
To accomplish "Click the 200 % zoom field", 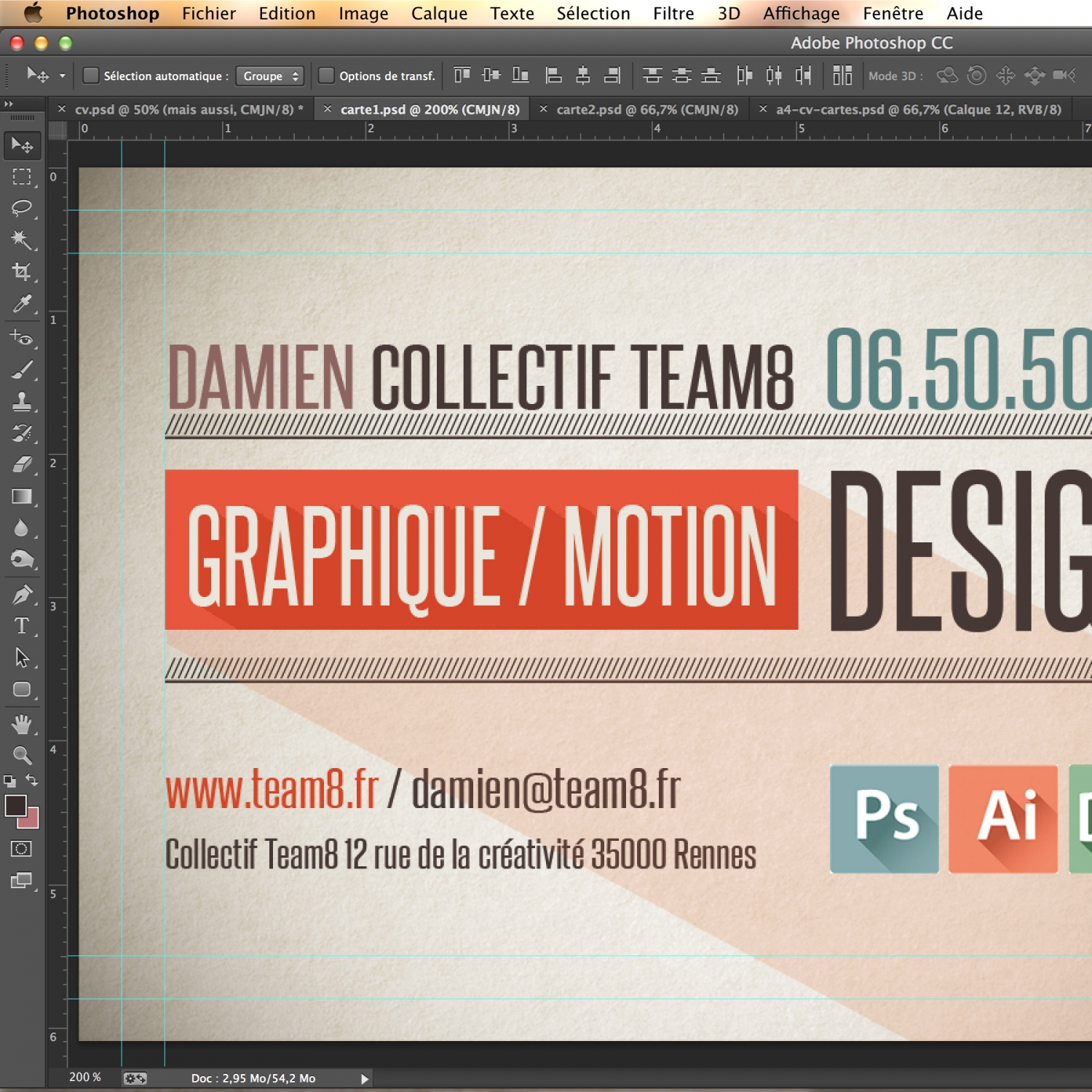I will (x=84, y=1077).
